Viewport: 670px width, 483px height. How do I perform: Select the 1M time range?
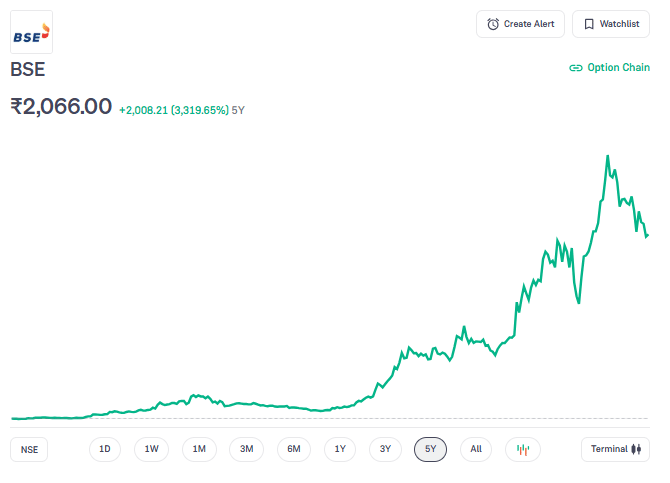click(x=199, y=449)
